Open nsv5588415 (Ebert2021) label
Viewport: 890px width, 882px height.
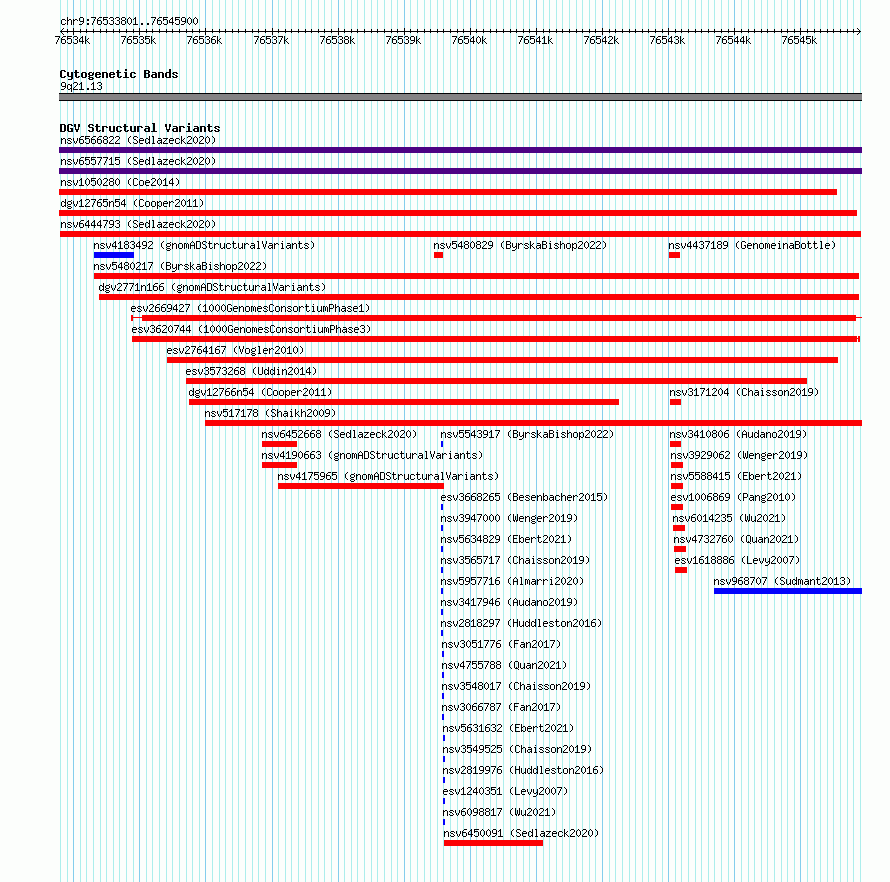736,476
